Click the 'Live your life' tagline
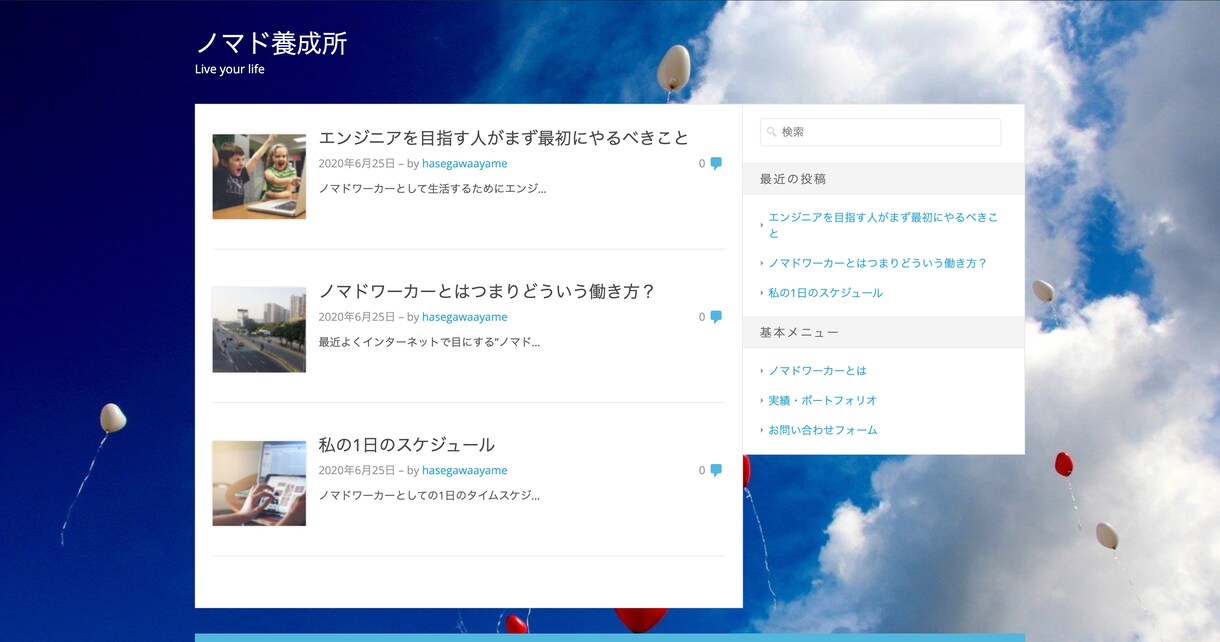The width and height of the screenshot is (1220, 642). [x=230, y=70]
